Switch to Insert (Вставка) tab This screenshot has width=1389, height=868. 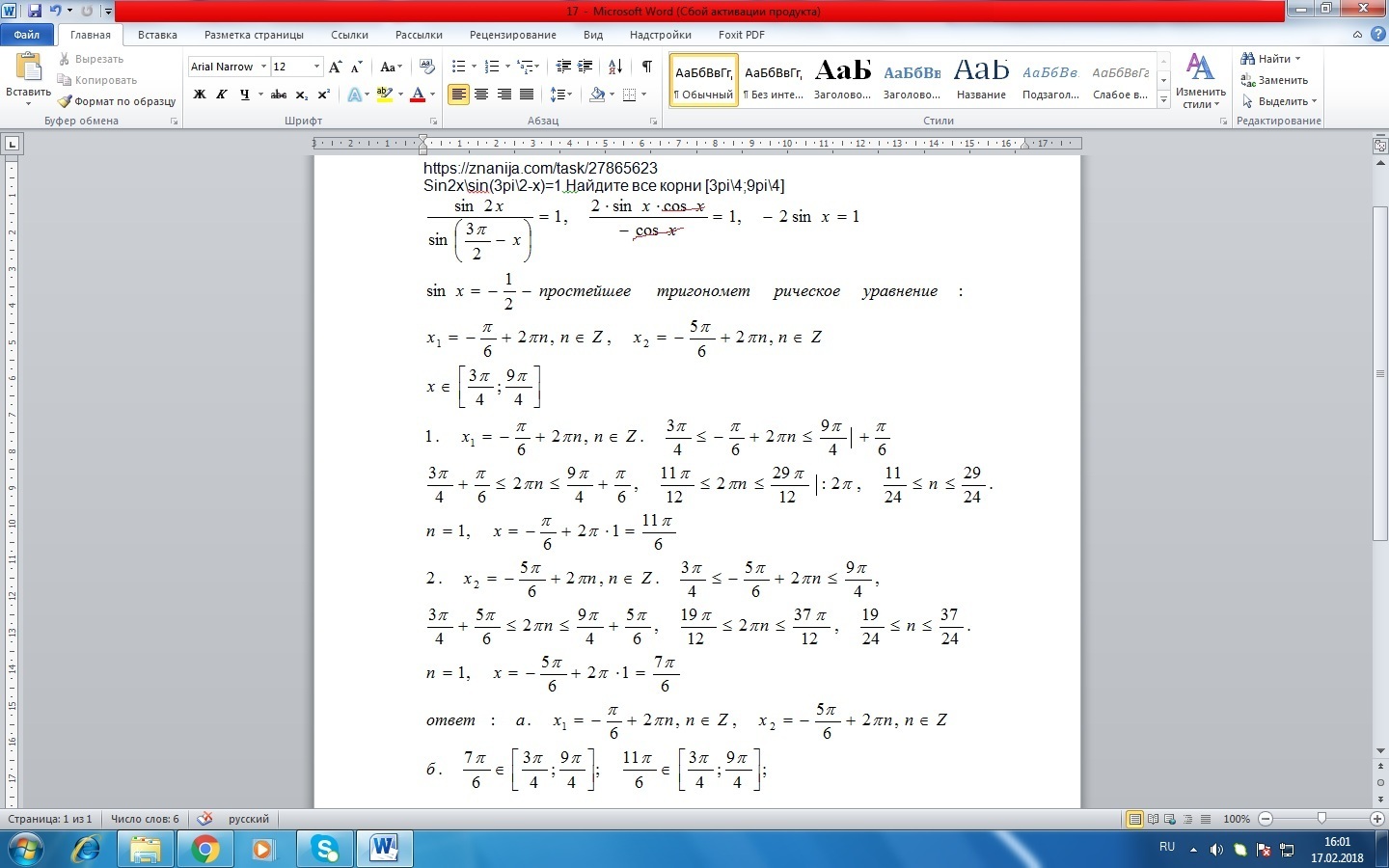tap(157, 35)
